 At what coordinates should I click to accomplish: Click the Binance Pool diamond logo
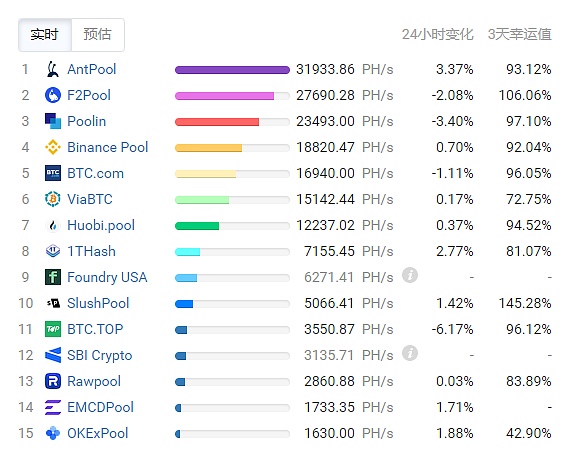53,147
